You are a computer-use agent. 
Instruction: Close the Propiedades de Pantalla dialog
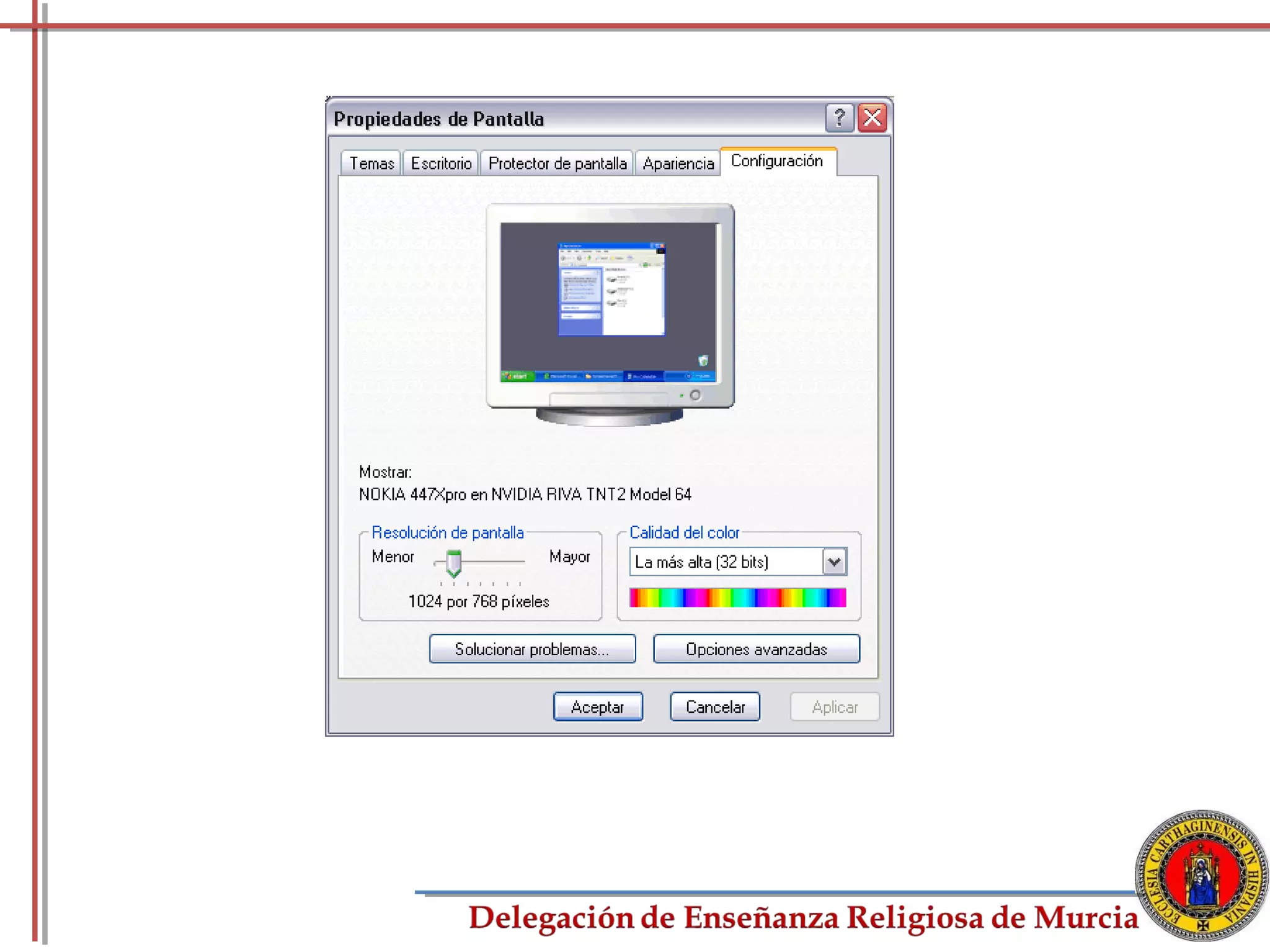click(873, 118)
